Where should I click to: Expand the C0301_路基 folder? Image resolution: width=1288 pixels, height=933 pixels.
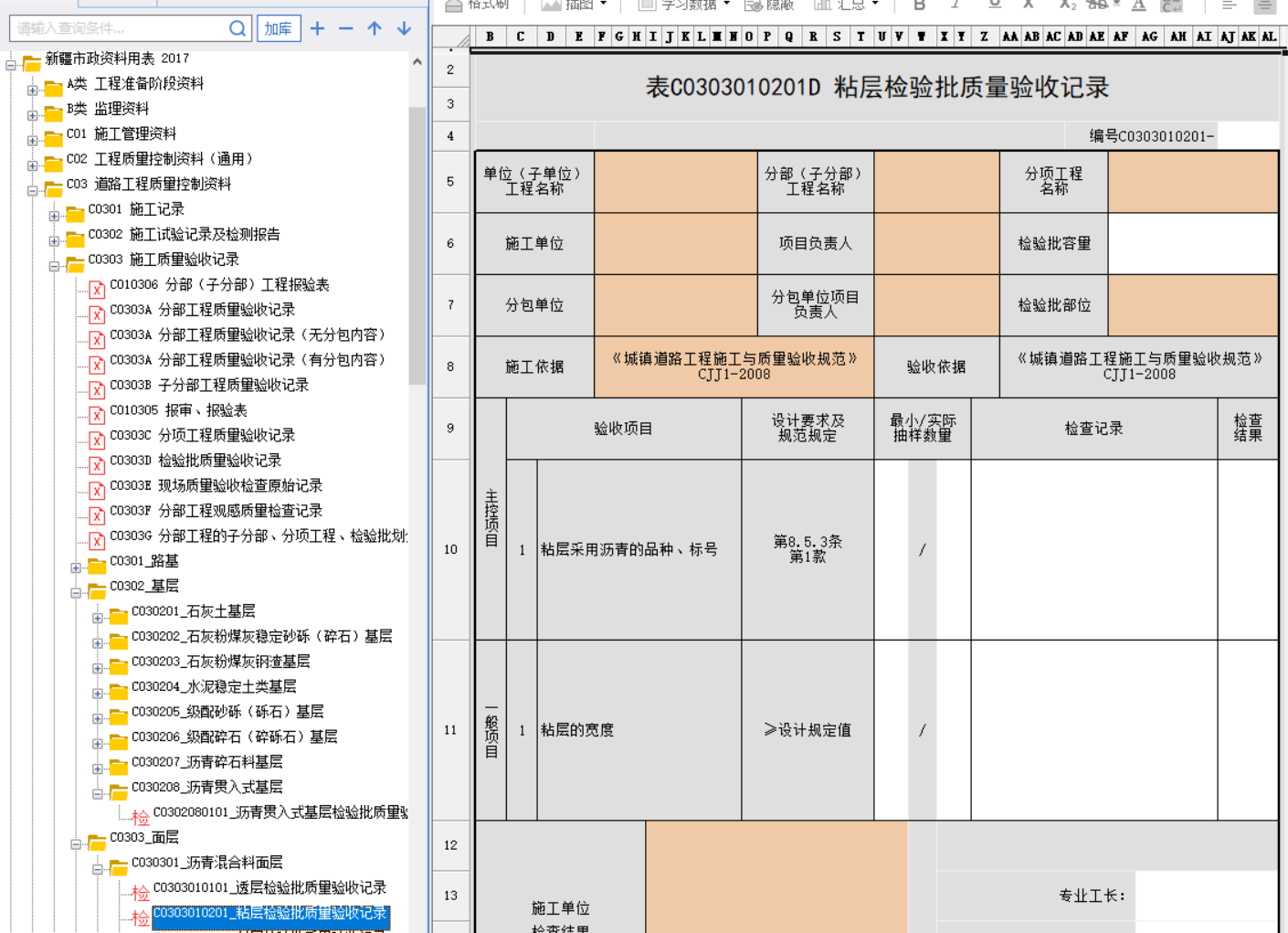pyautogui.click(x=76, y=567)
